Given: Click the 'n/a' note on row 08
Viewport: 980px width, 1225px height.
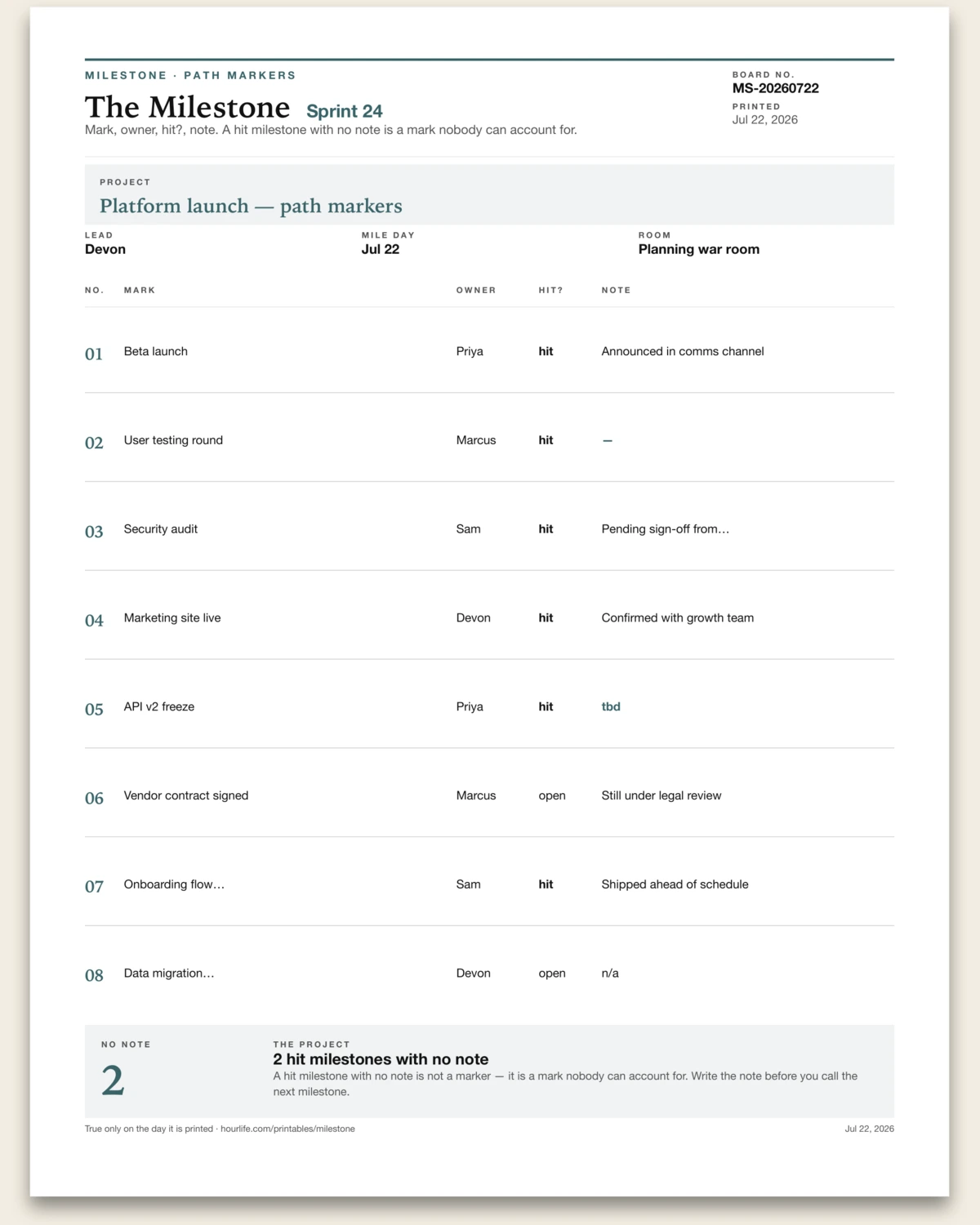Looking at the screenshot, I should click(610, 973).
